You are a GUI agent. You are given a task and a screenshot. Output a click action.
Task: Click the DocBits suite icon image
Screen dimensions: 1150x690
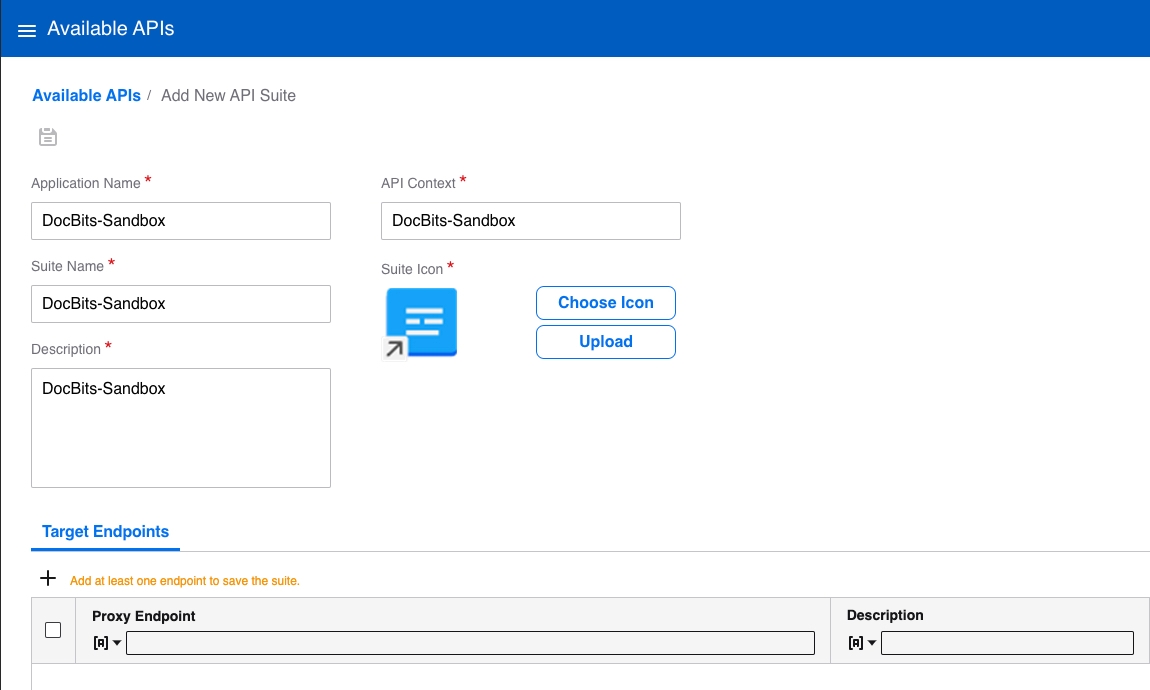(x=421, y=323)
